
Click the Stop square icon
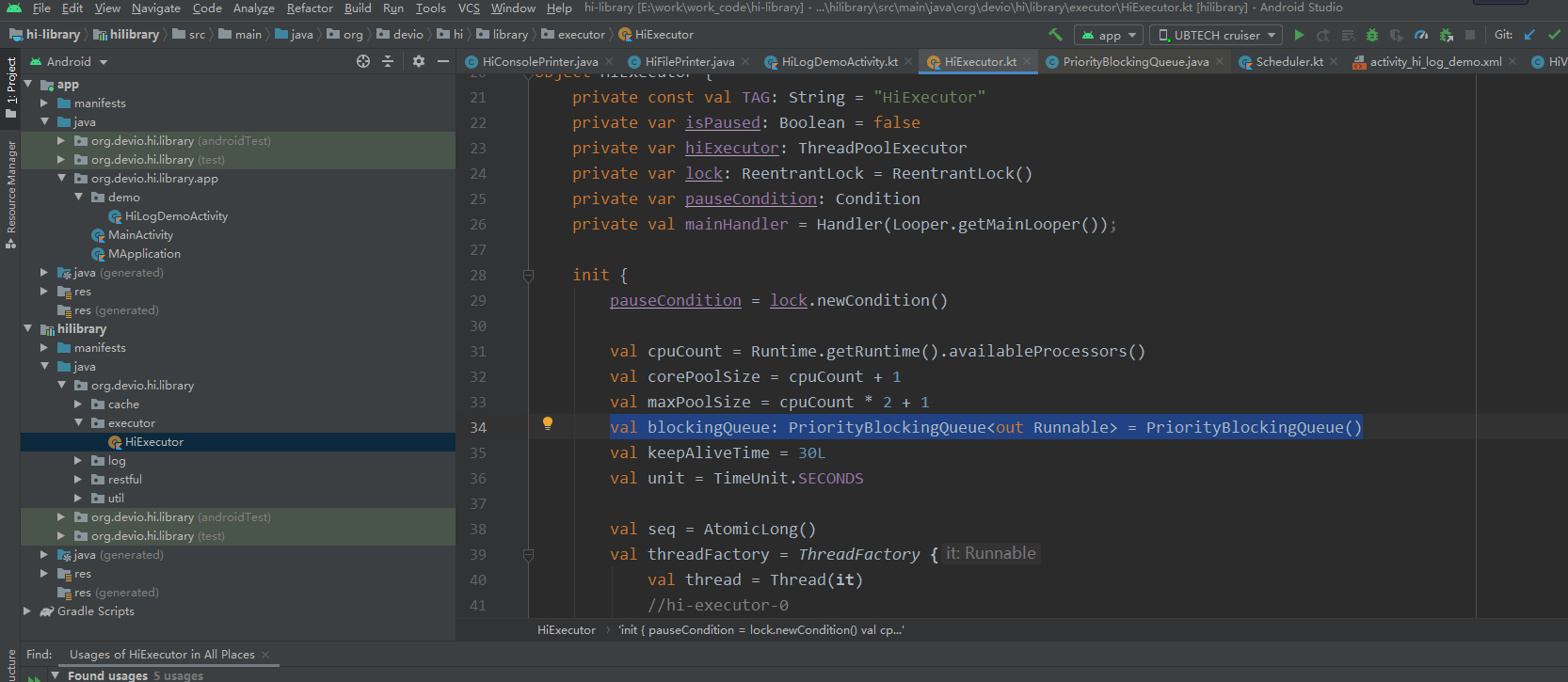[1470, 35]
